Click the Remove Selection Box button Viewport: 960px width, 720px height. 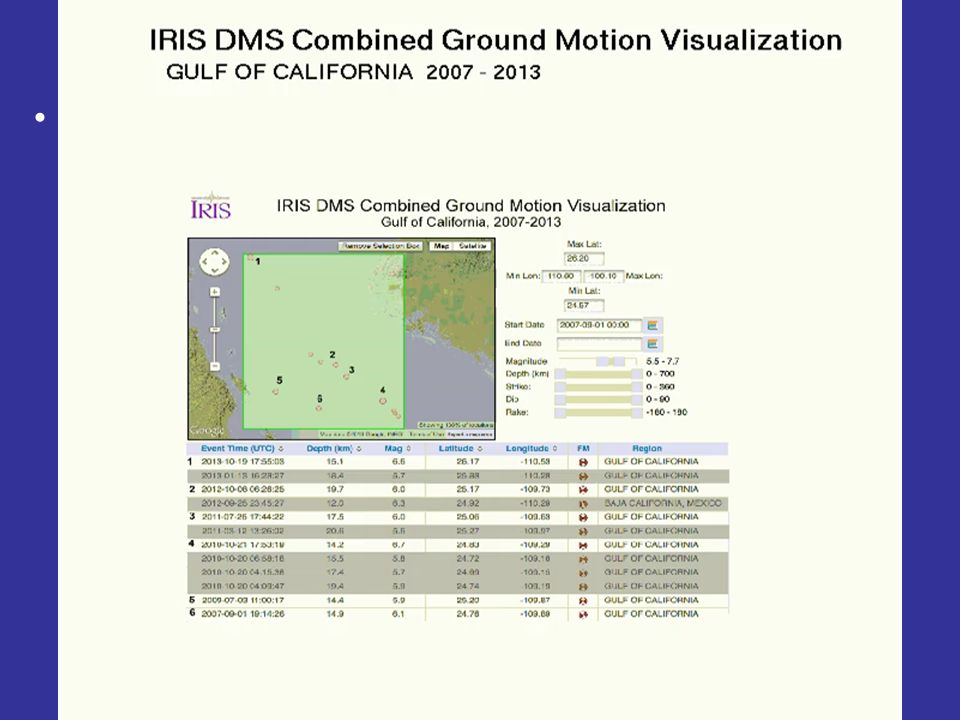pos(381,246)
